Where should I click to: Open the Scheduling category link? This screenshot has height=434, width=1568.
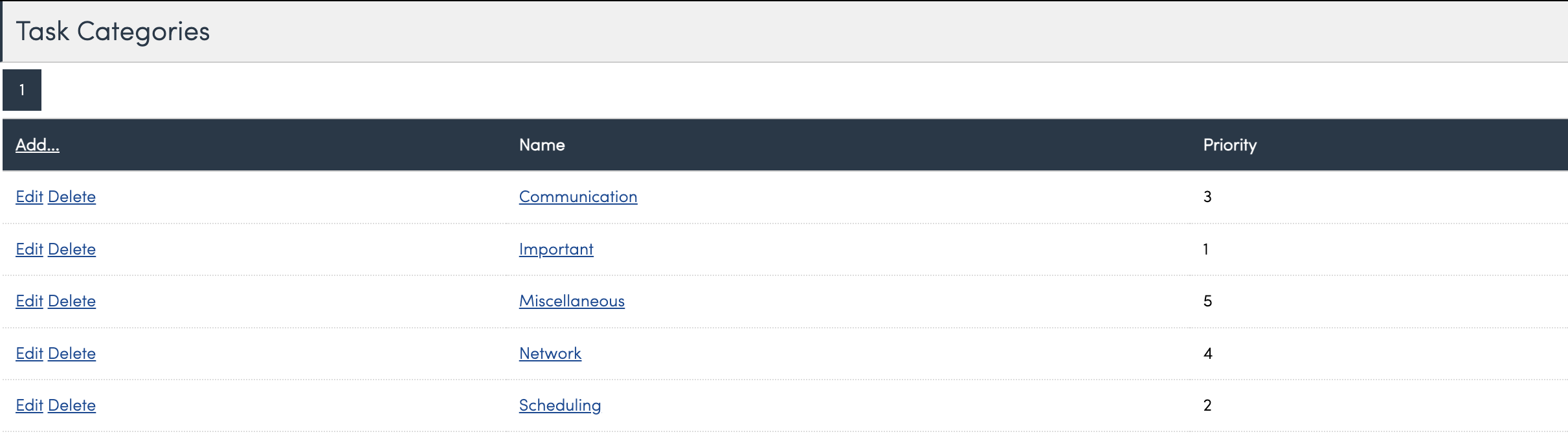click(x=560, y=405)
